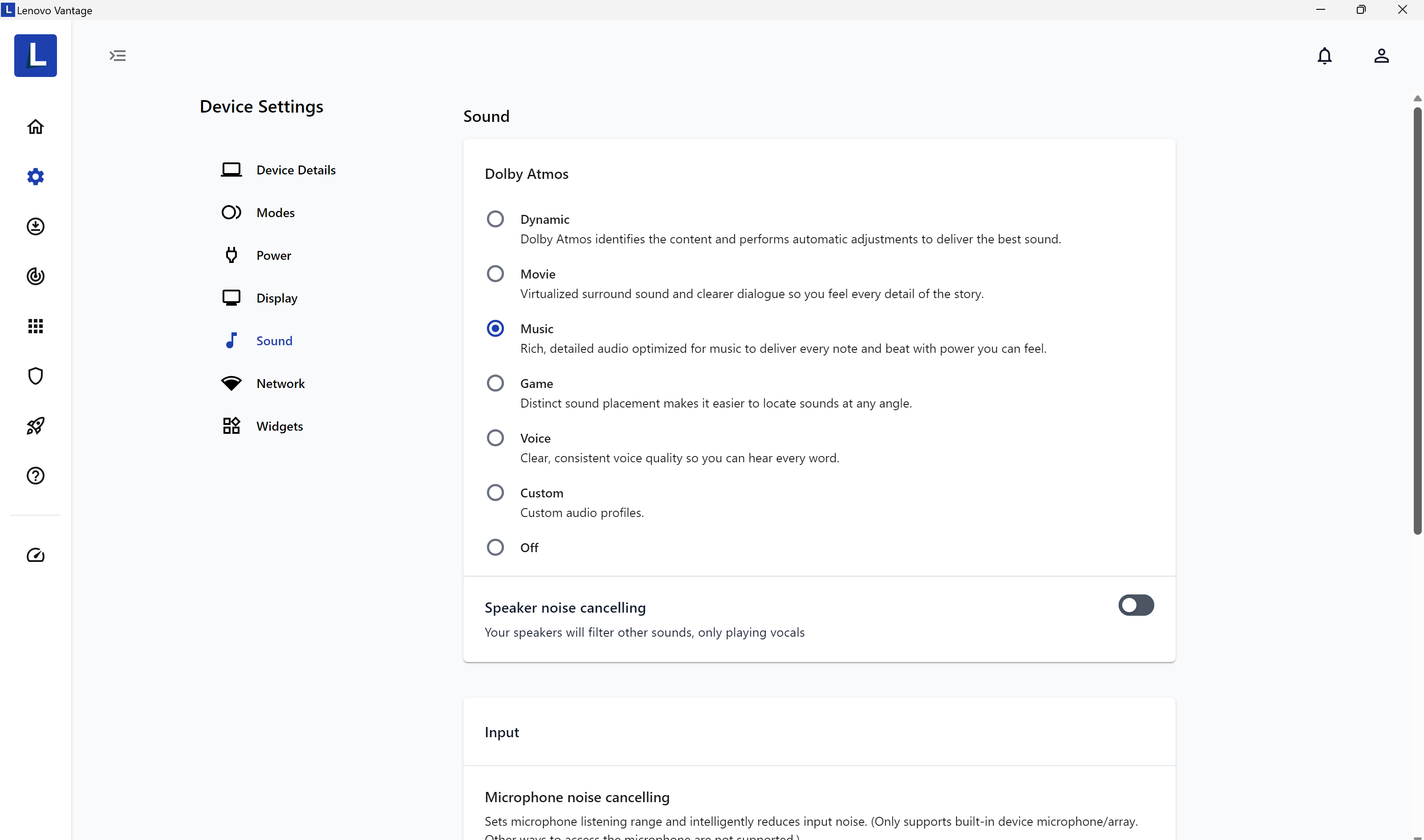Viewport: 1424px width, 840px height.
Task: Choose the Game Dolby Atmos mode
Action: click(495, 383)
